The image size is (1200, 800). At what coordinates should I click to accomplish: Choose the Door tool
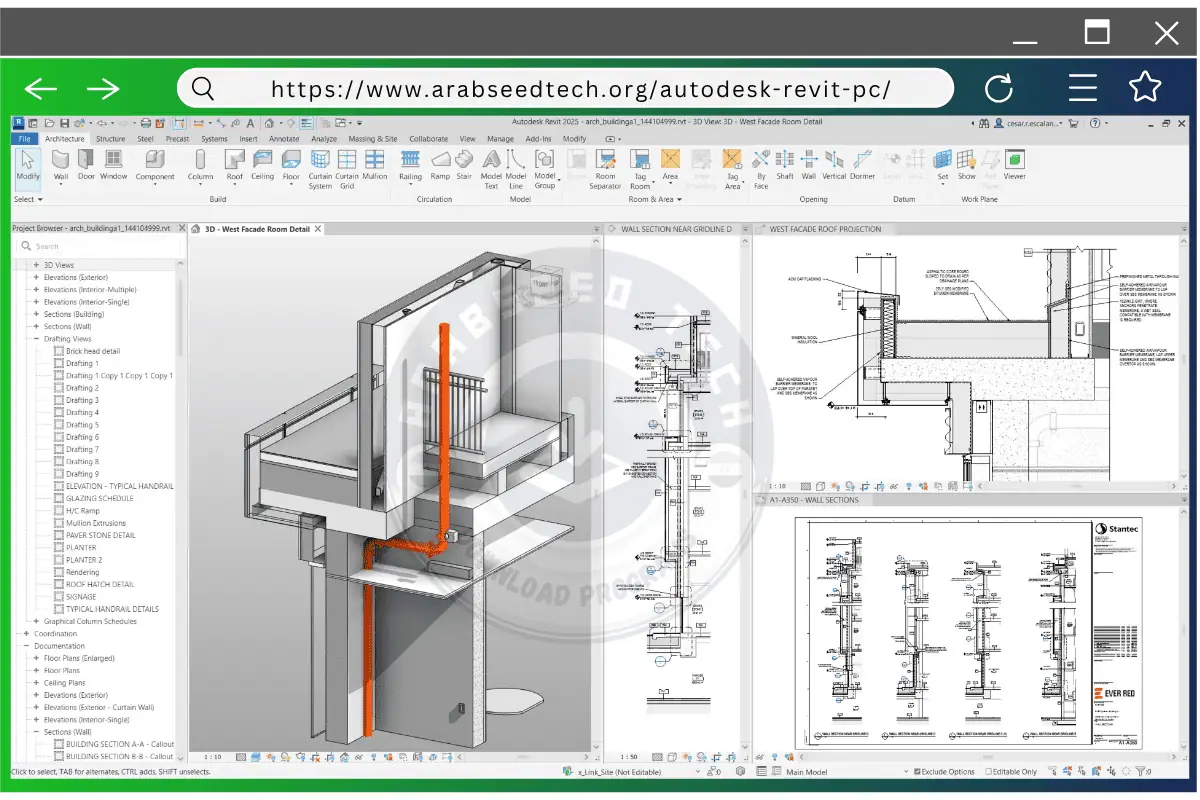pyautogui.click(x=86, y=165)
